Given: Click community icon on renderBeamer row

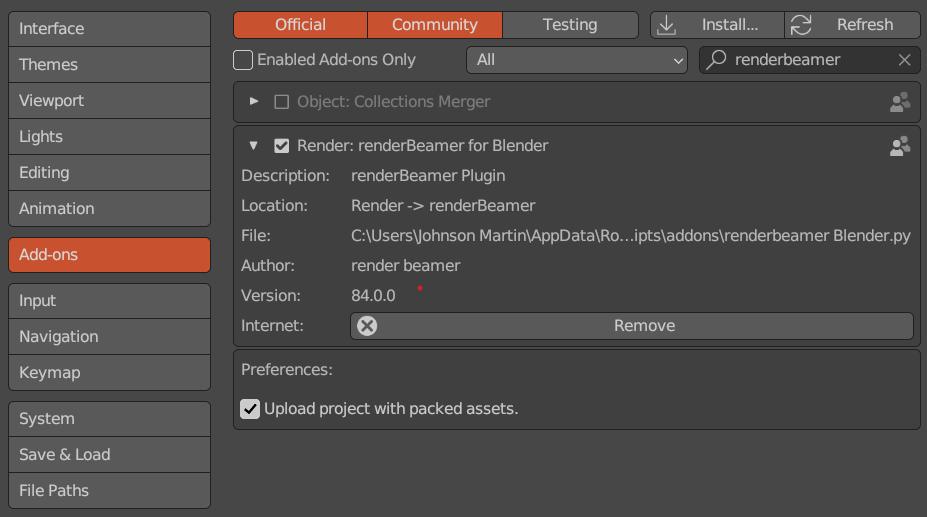Looking at the screenshot, I should tap(900, 146).
